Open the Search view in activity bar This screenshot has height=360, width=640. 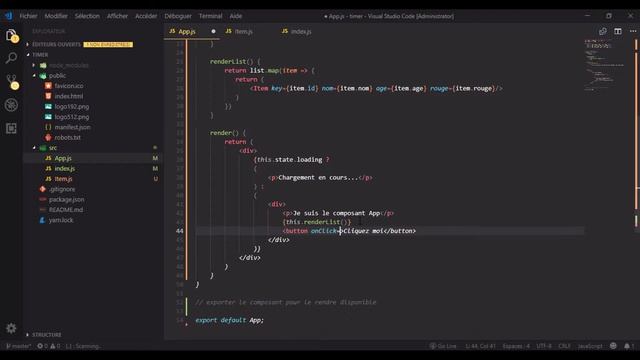[11, 58]
